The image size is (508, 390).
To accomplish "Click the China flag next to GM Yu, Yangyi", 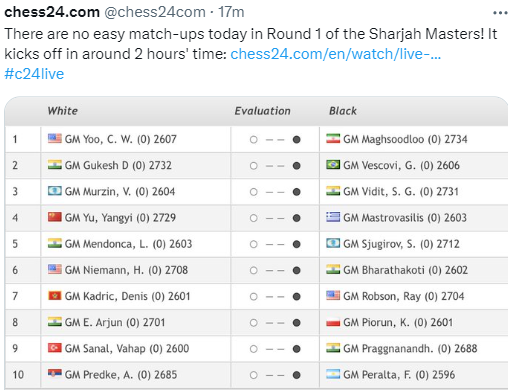I will (x=54, y=217).
